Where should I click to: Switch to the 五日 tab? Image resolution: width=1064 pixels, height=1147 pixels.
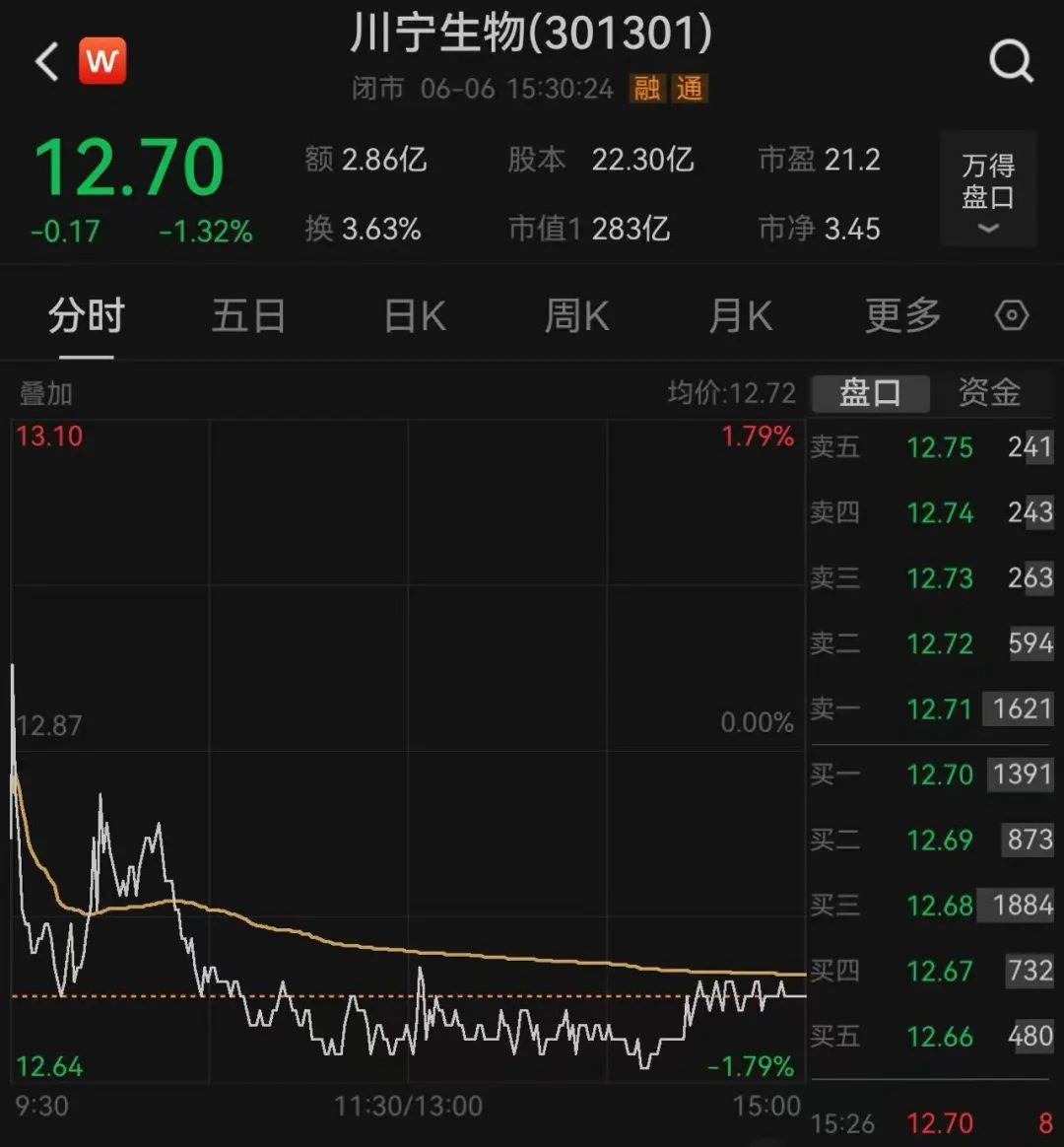click(x=248, y=316)
